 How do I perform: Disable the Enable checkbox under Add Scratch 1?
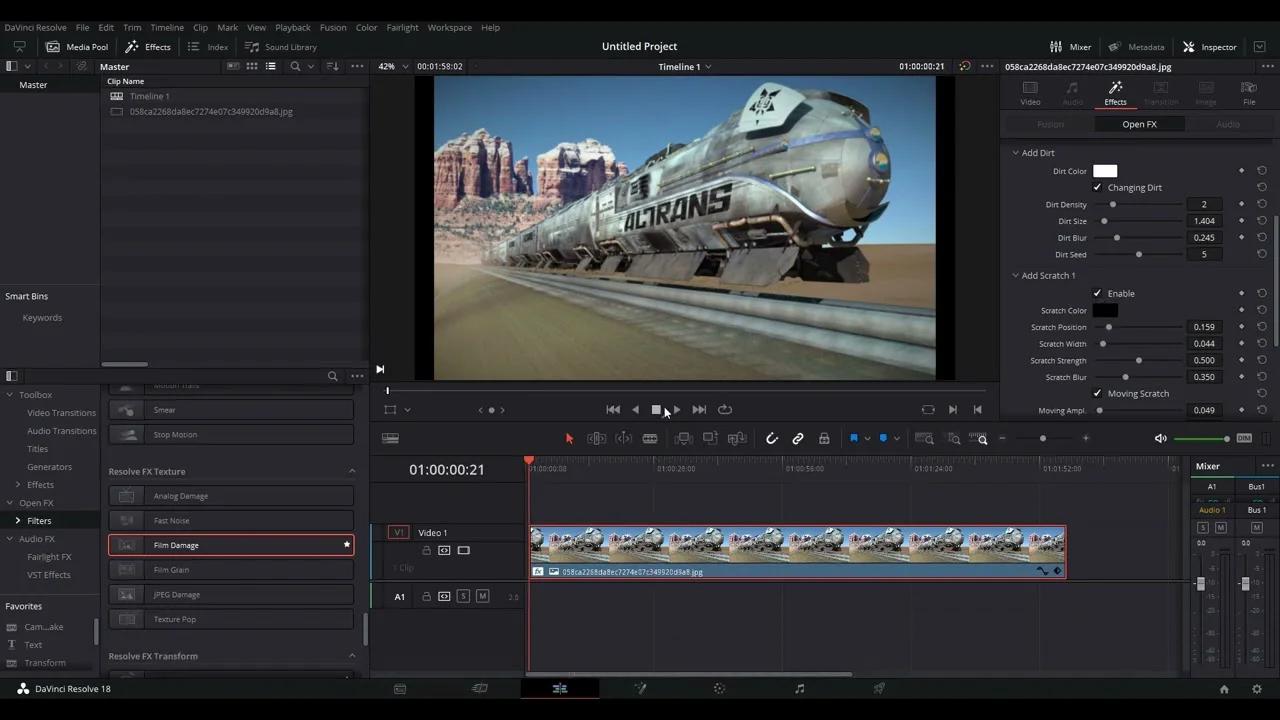click(x=1097, y=293)
